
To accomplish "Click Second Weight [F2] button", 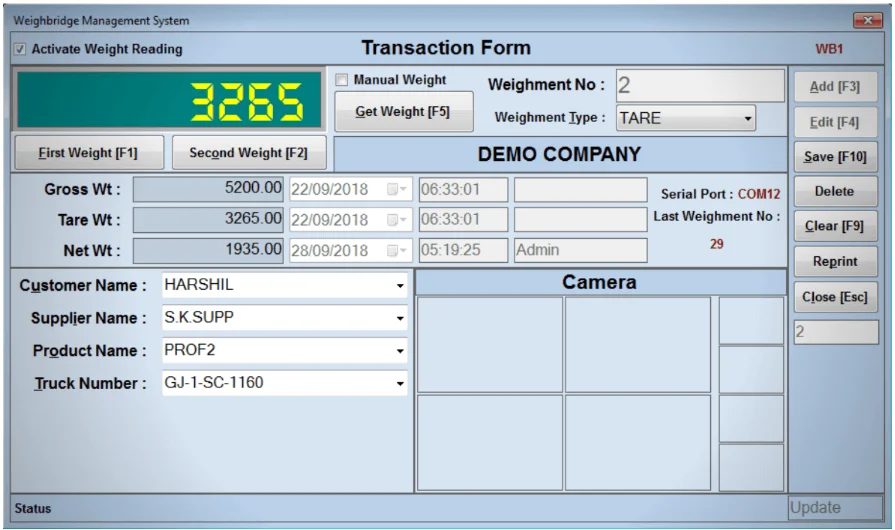I will (x=249, y=153).
